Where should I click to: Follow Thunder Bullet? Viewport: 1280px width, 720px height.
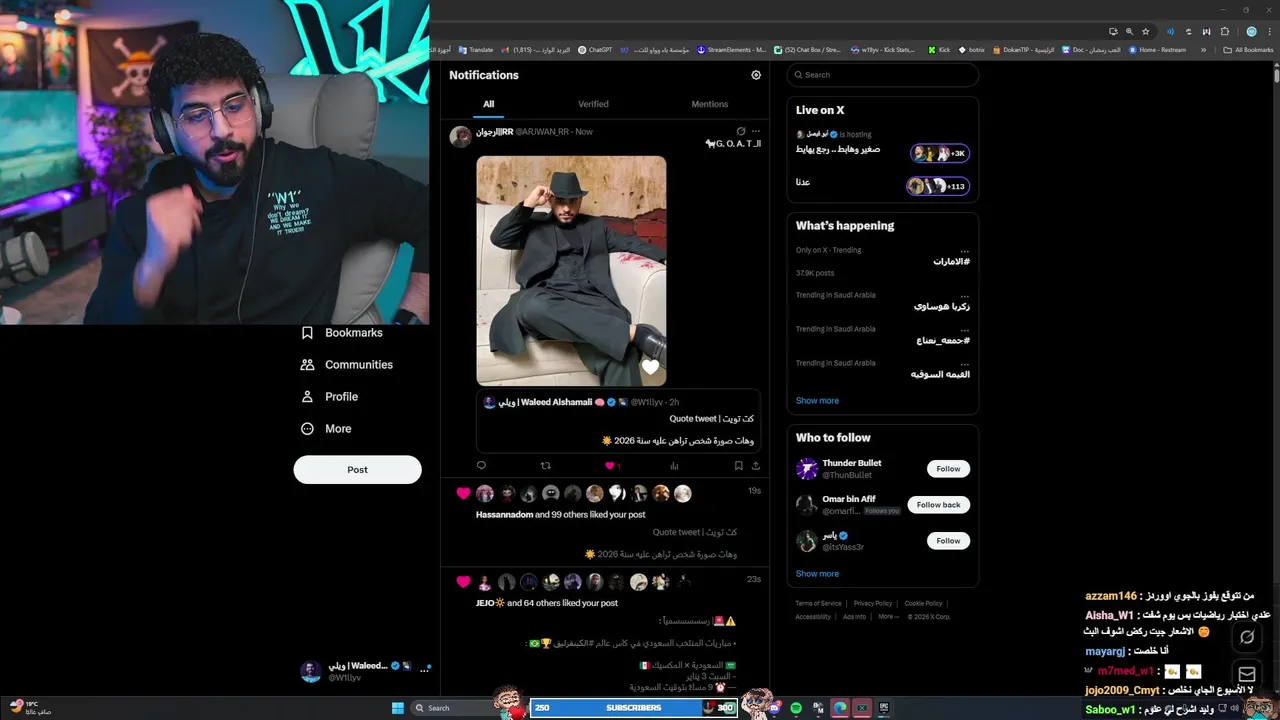click(948, 469)
